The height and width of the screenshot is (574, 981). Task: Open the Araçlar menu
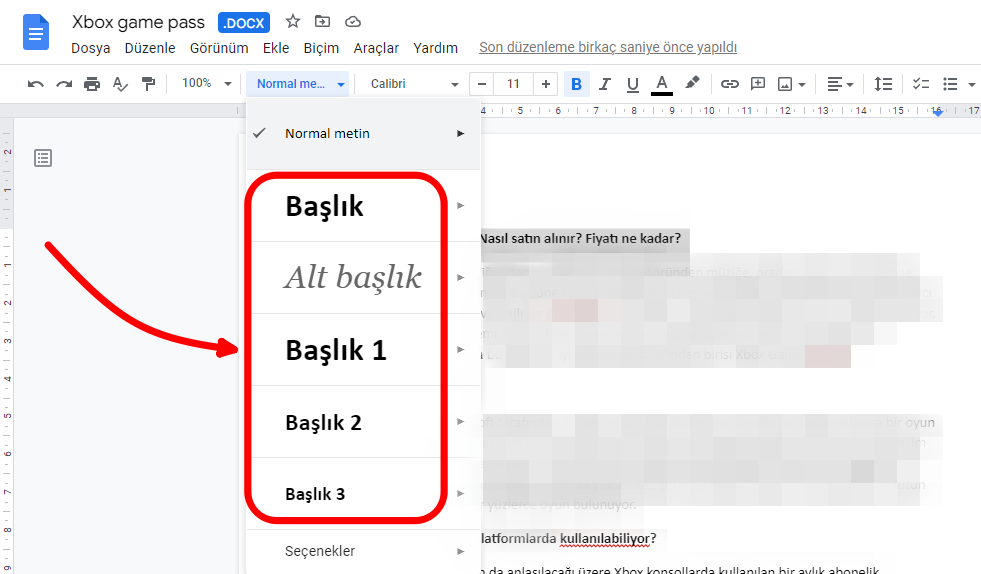coord(376,48)
